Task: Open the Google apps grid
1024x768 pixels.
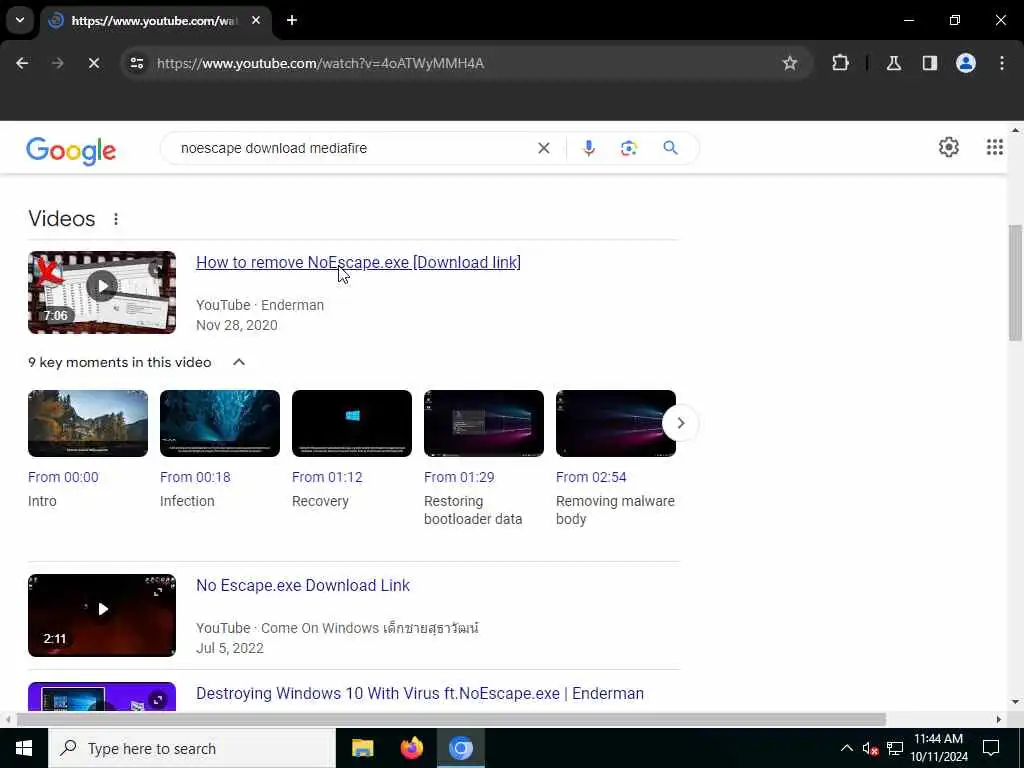Action: (x=994, y=147)
